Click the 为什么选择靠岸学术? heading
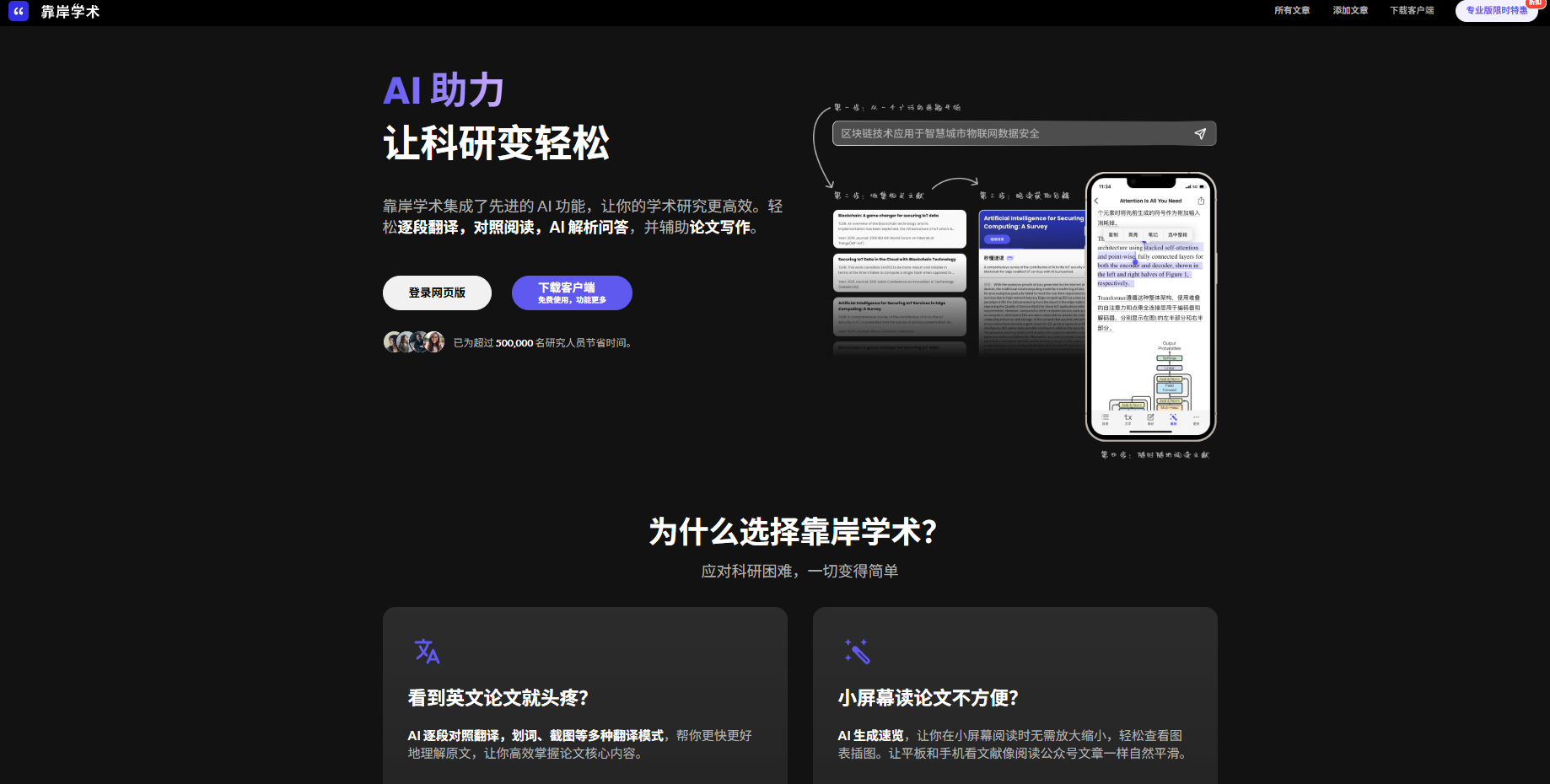Screen dimensions: 1550x784 pos(793,532)
